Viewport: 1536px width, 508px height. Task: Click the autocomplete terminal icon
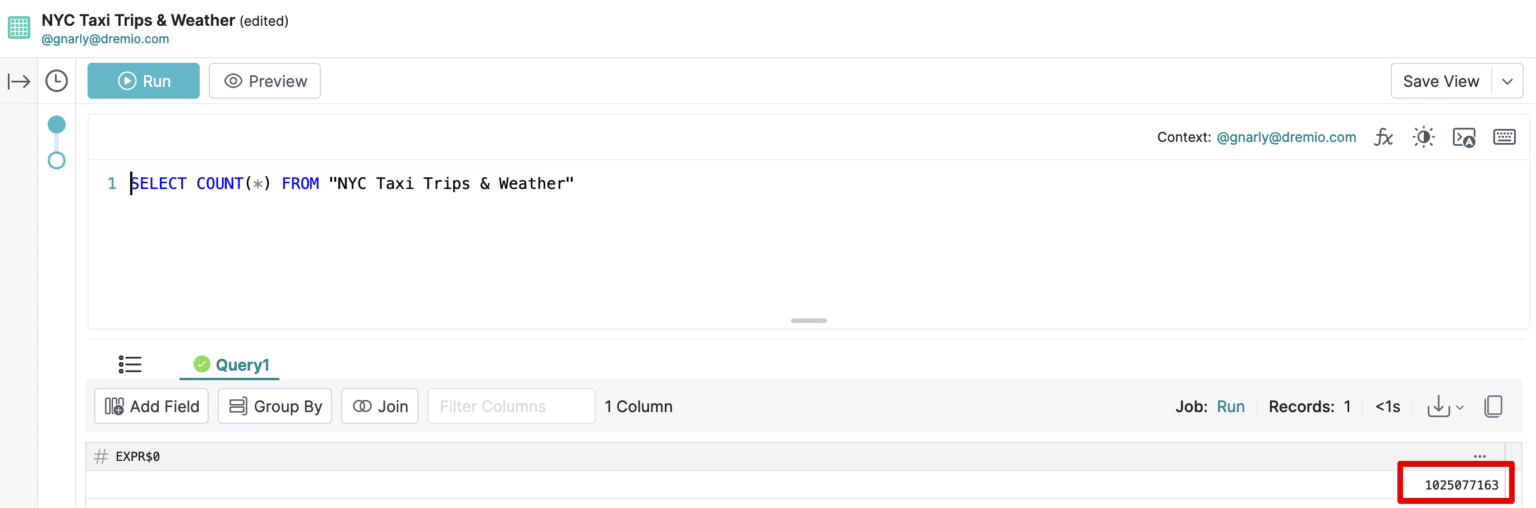tap(1464, 137)
